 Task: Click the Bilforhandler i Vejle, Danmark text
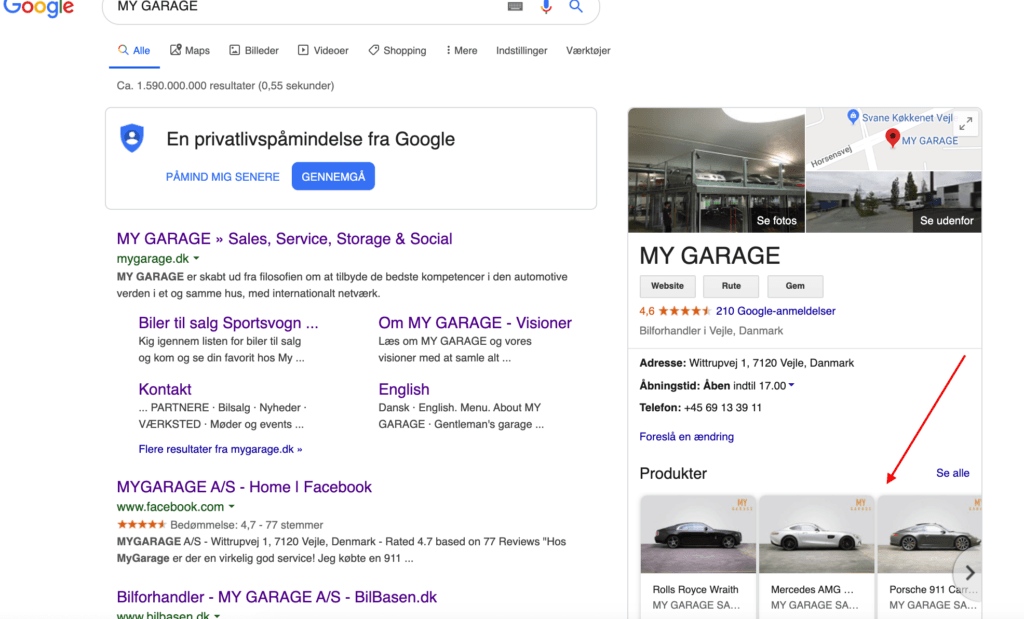(711, 330)
